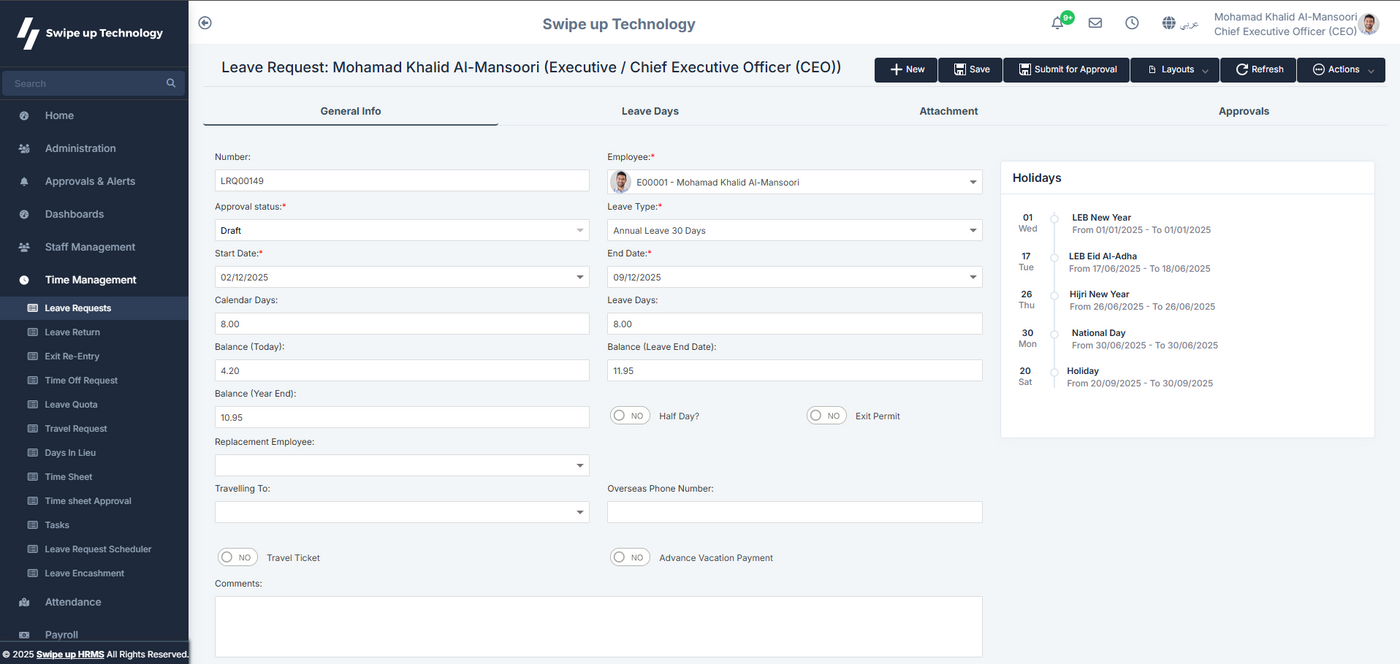Click the Swipe up Technology logo

pyautogui.click(x=90, y=33)
